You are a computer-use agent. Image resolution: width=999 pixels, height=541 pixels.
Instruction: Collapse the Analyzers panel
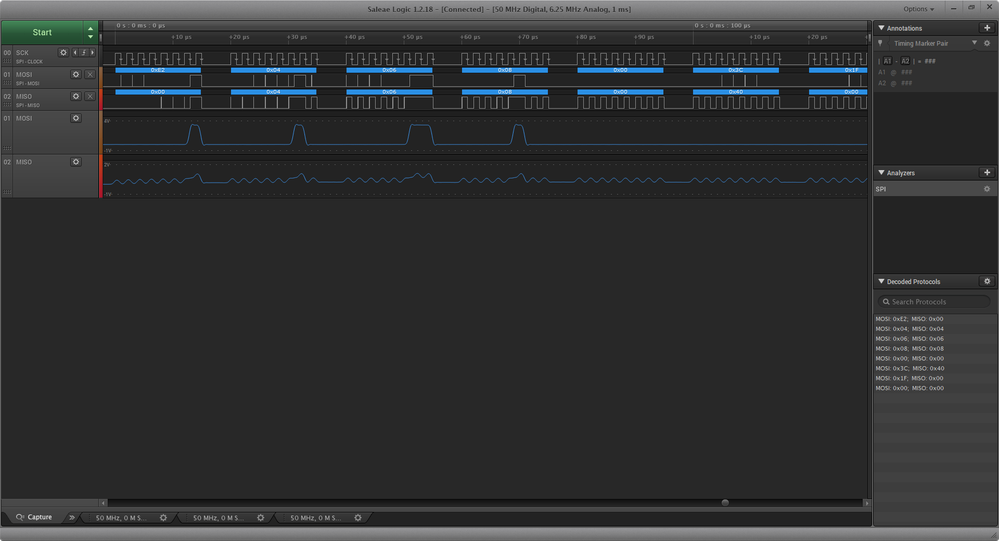tap(881, 173)
